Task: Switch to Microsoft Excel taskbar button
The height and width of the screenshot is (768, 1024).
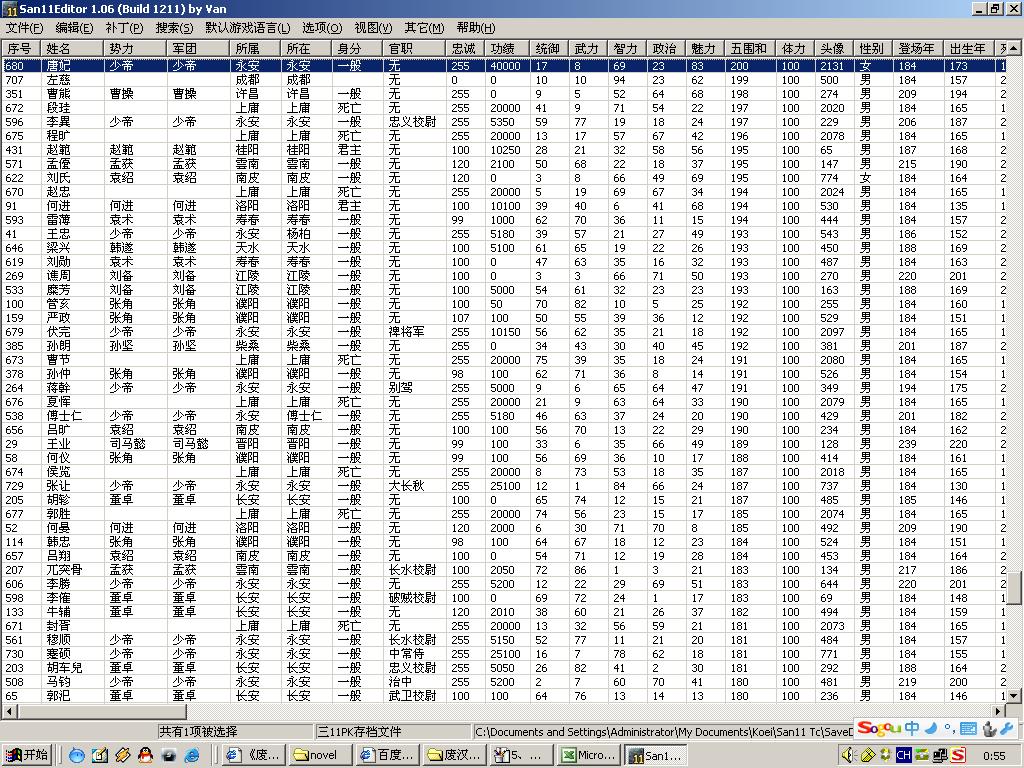Action: [x=589, y=755]
